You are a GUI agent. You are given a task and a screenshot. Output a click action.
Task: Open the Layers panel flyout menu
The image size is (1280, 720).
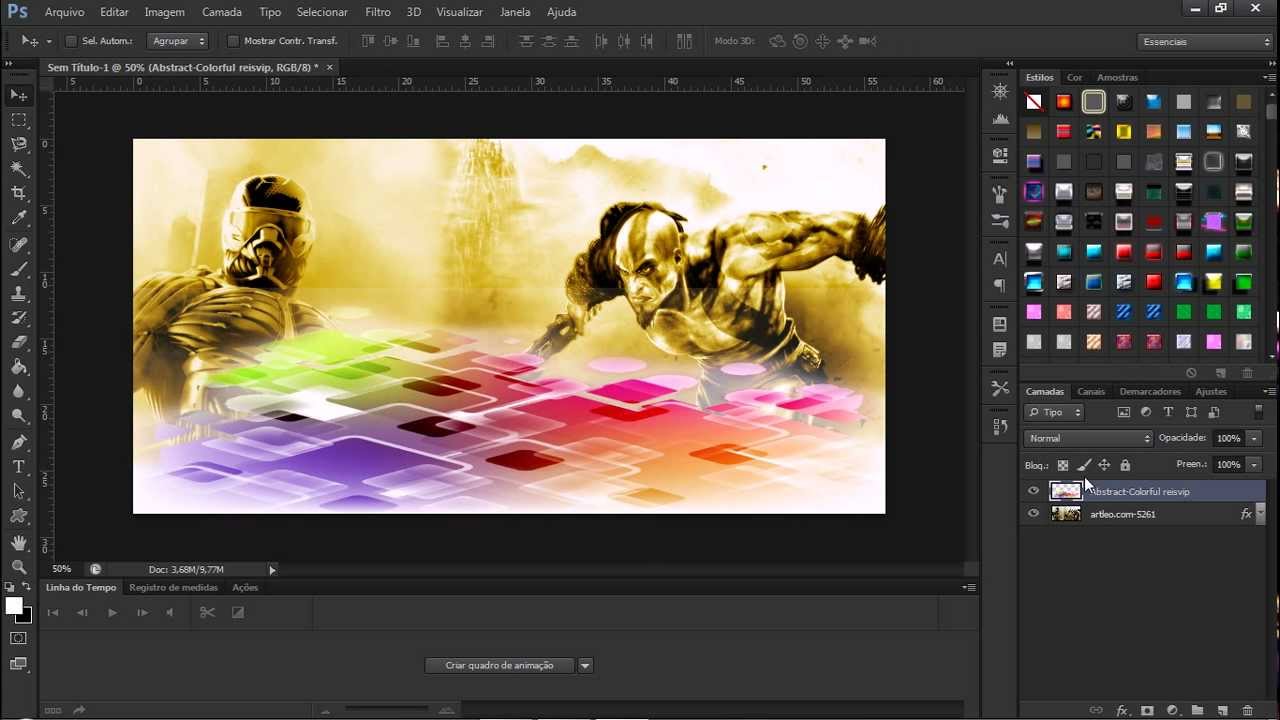pos(1269,391)
